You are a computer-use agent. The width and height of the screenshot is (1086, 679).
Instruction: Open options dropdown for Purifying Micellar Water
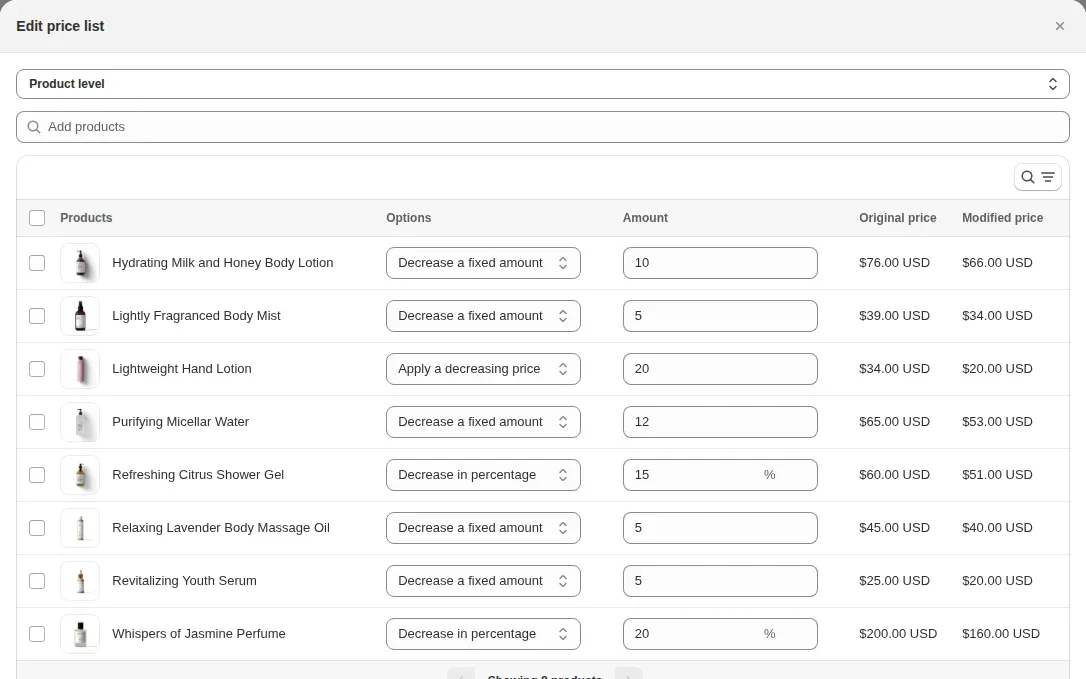[483, 422]
